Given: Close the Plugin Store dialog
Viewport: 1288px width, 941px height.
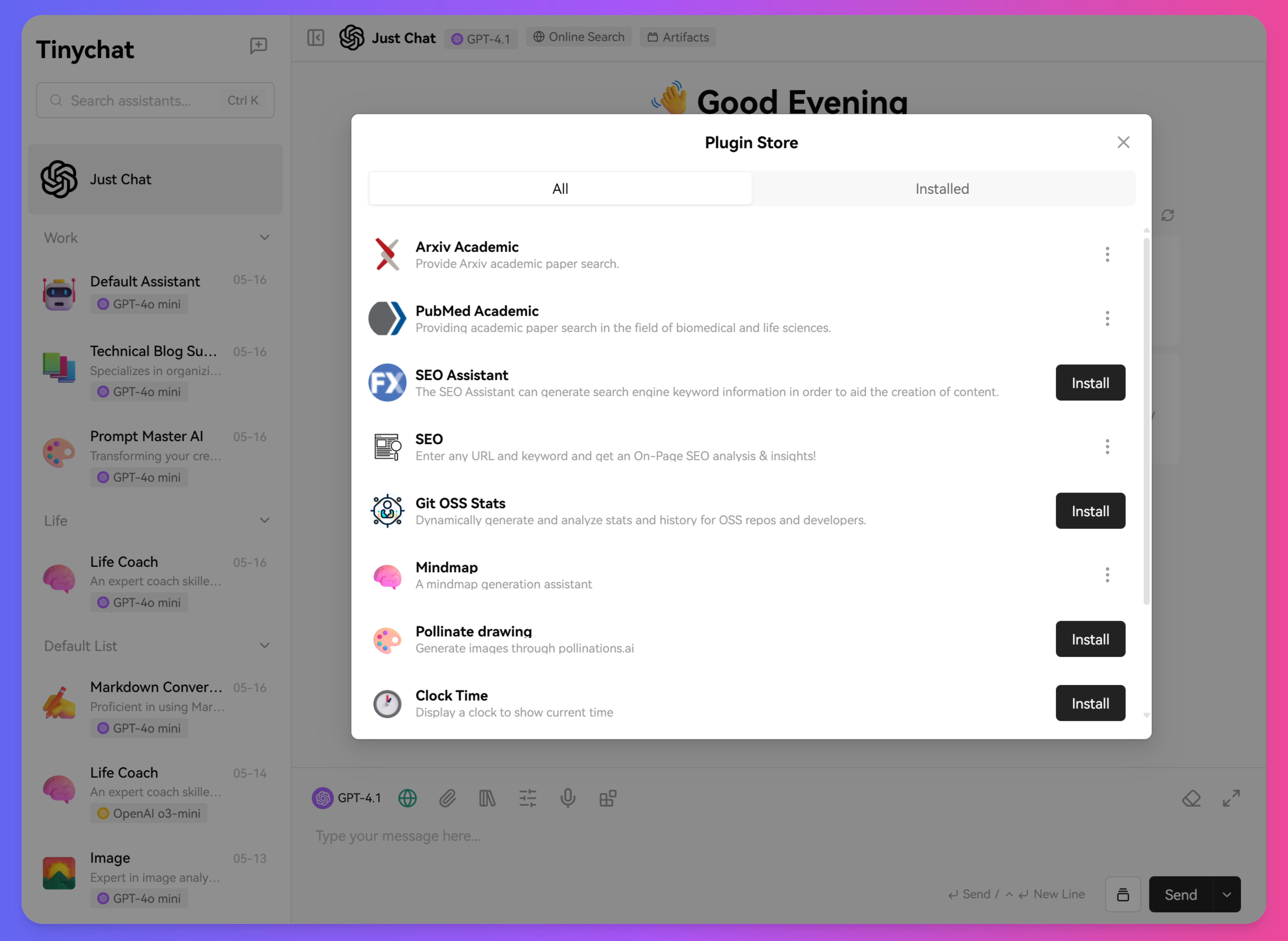Looking at the screenshot, I should click(x=1123, y=142).
